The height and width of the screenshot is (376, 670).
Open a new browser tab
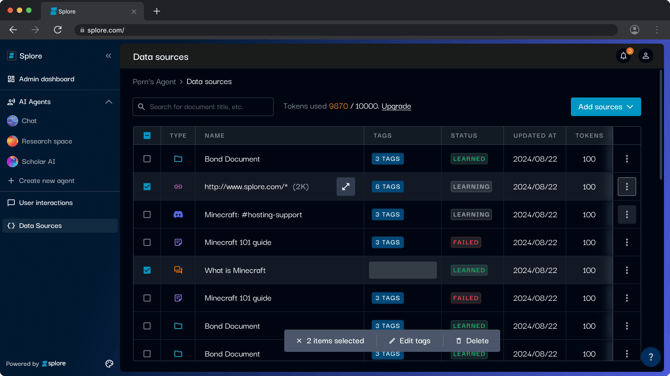point(157,12)
